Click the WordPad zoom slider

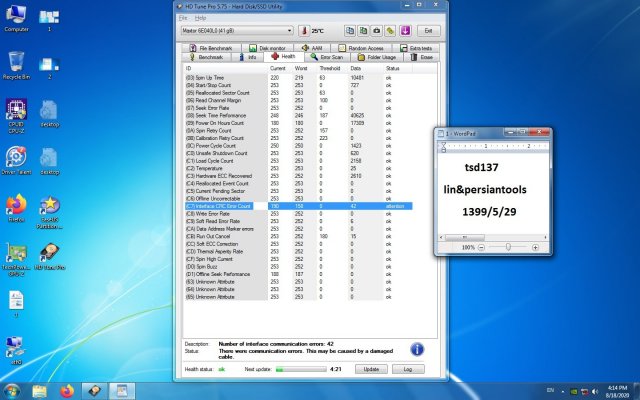[x=507, y=246]
